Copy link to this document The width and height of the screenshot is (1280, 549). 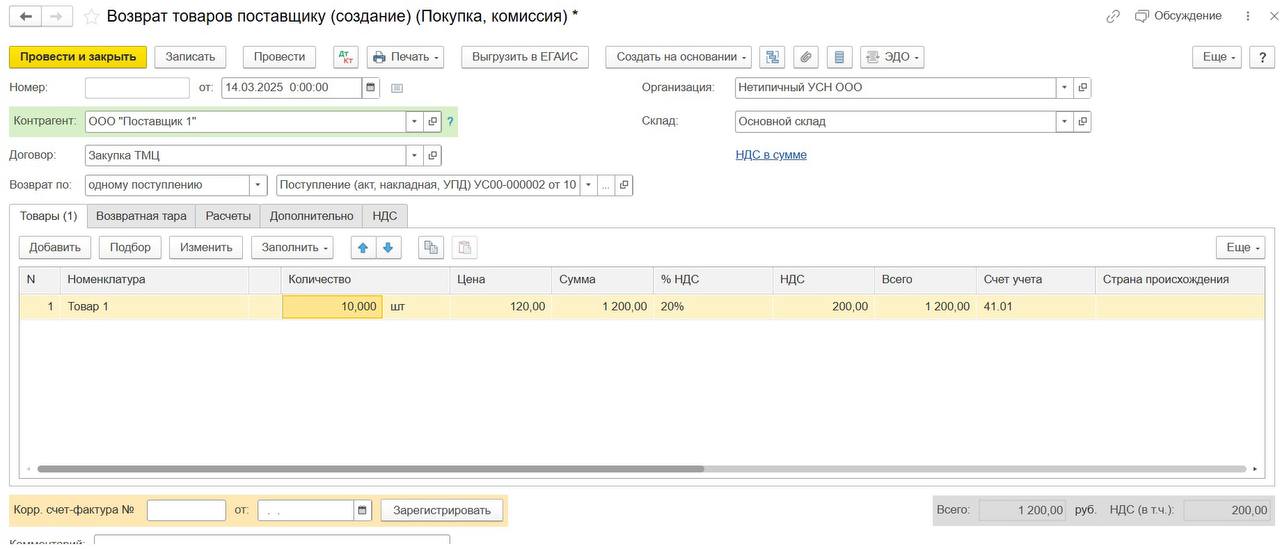pyautogui.click(x=1113, y=16)
